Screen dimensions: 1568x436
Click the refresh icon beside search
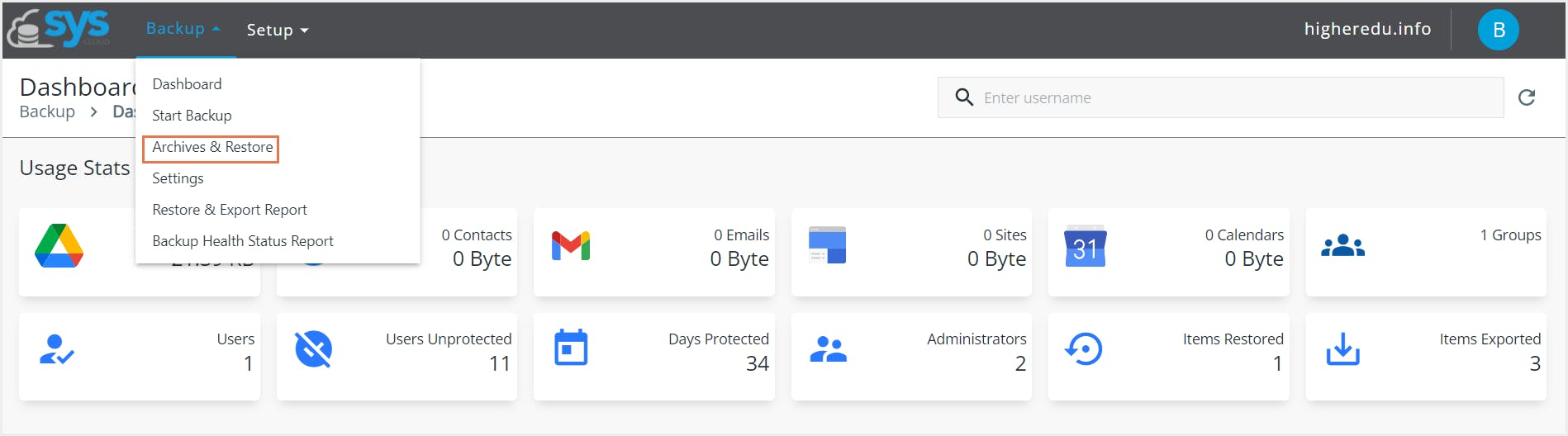(1526, 97)
